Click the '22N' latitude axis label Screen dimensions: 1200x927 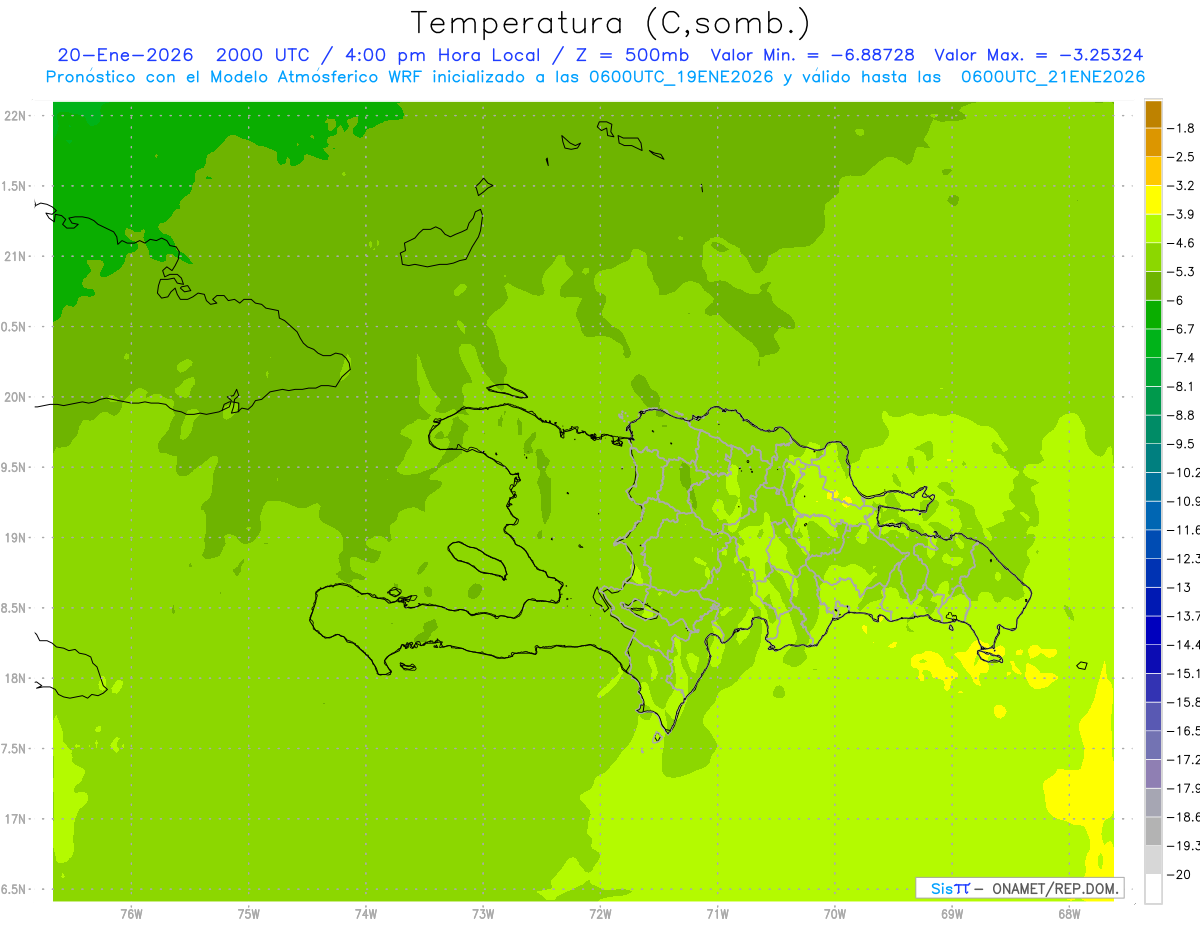click(17, 116)
